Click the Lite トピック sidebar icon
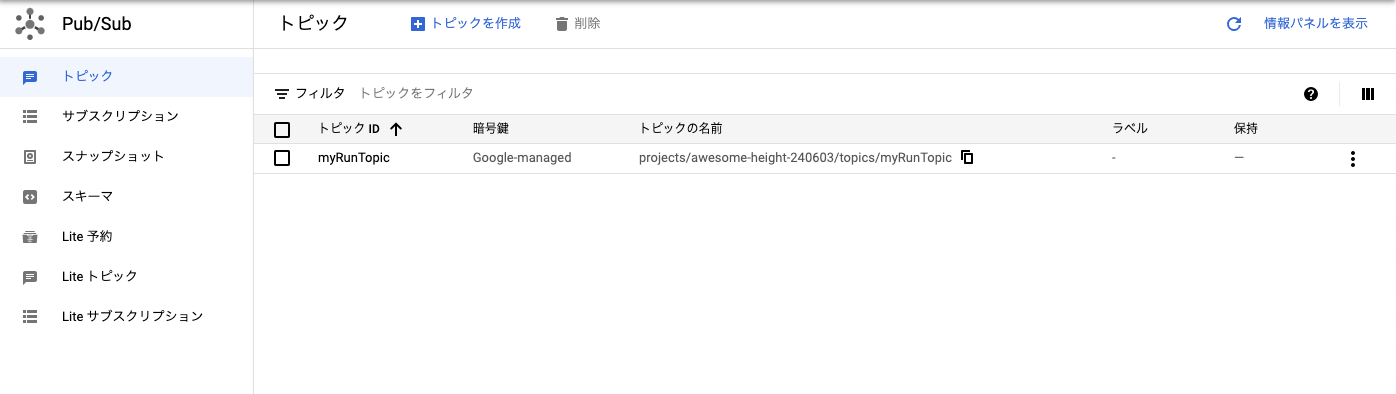This screenshot has width=1396, height=394. pos(30,277)
